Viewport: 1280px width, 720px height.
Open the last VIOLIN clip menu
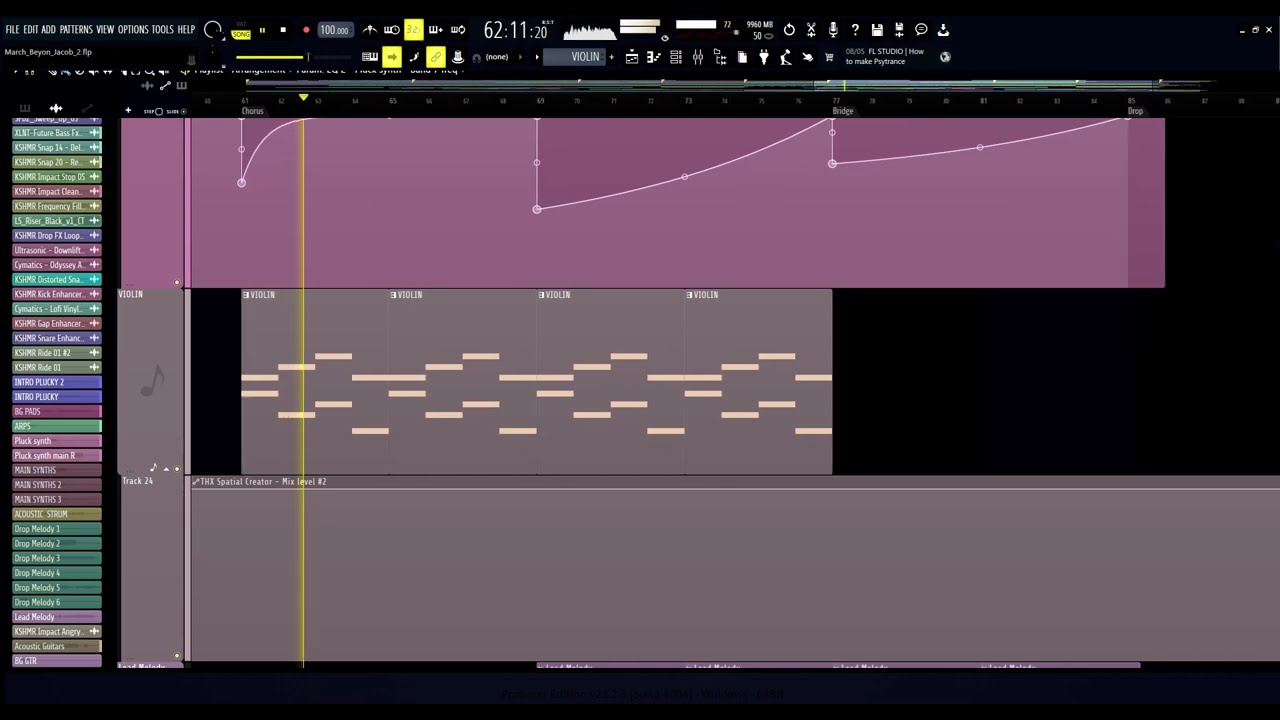coord(690,295)
